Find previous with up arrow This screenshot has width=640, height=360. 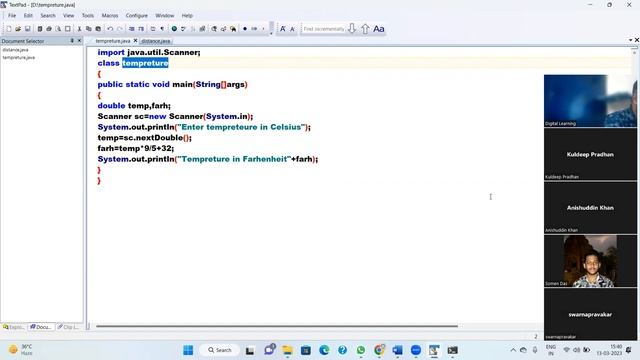tap(365, 29)
